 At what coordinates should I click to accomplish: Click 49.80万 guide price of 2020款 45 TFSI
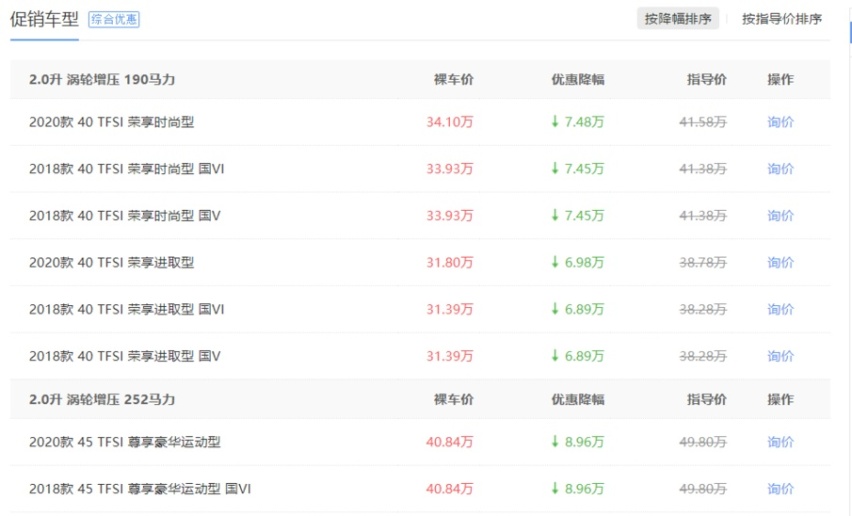click(x=703, y=442)
